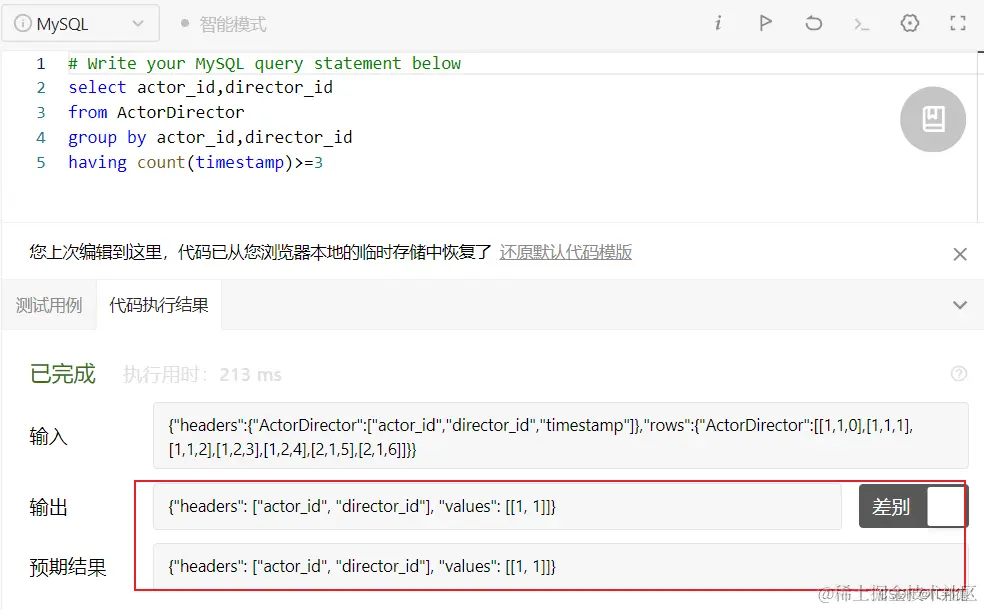
Task: Switch to the 测试用例 tab
Action: click(x=49, y=306)
